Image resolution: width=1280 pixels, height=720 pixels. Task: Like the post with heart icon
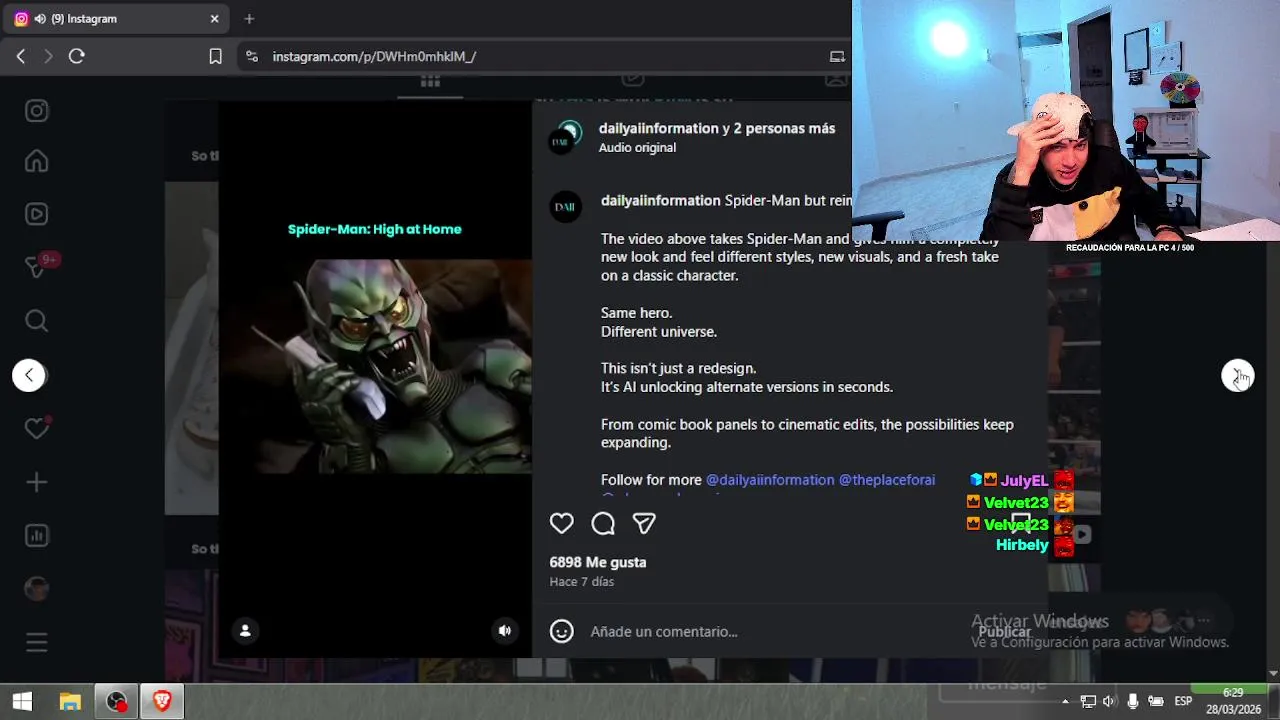562,523
